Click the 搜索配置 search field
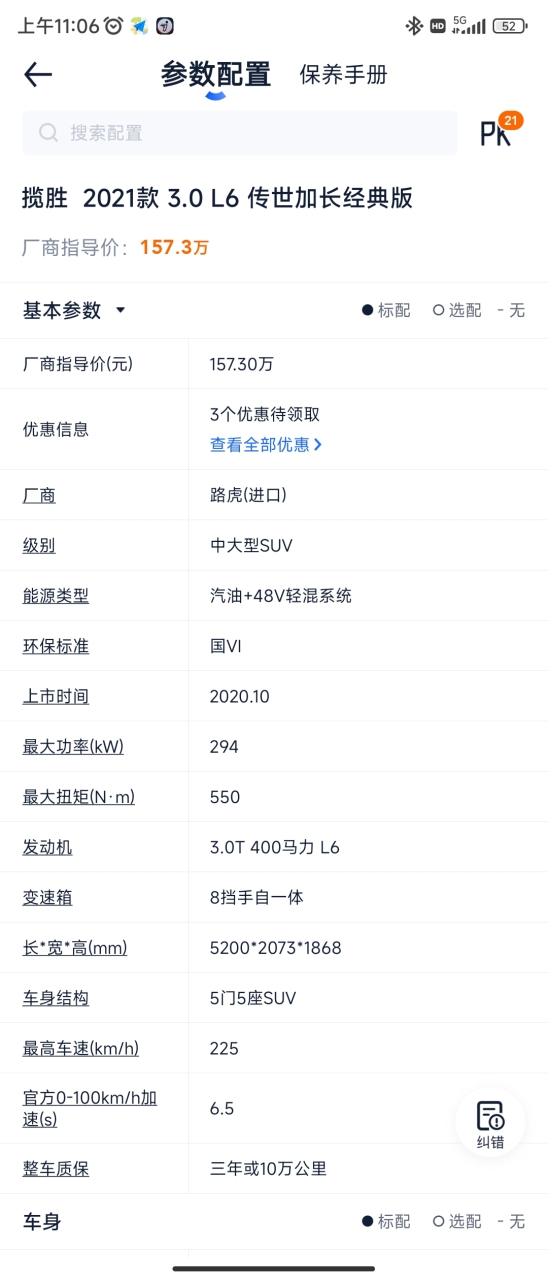 [x=240, y=133]
